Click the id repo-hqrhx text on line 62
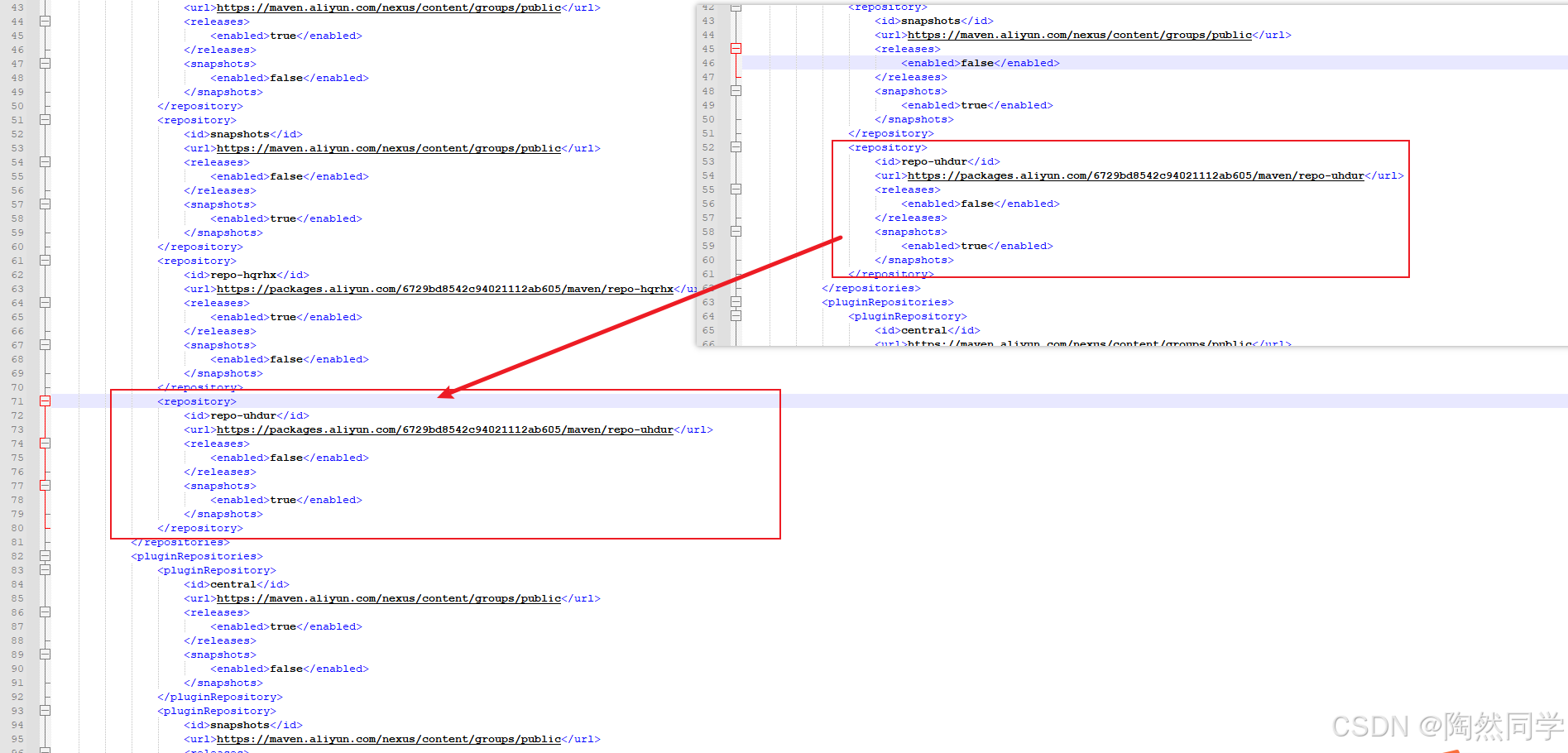 pyautogui.click(x=247, y=275)
